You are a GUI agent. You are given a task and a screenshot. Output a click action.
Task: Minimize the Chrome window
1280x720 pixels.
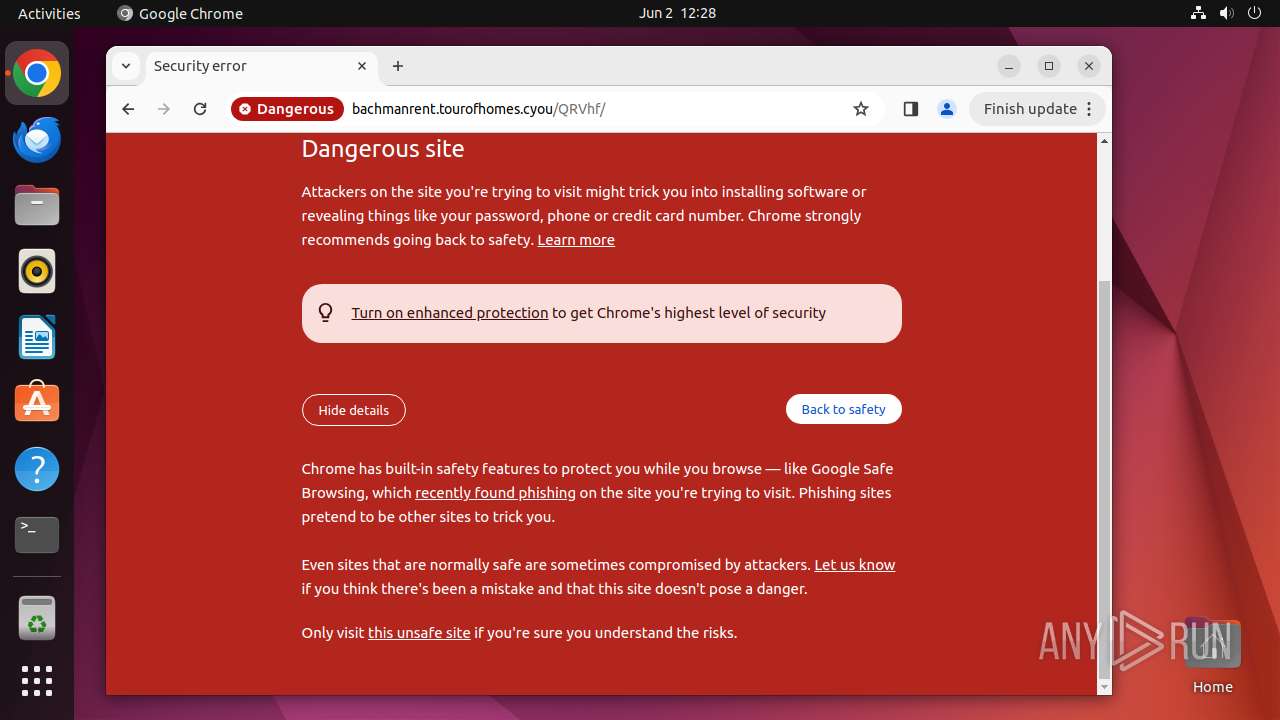pos(1009,66)
